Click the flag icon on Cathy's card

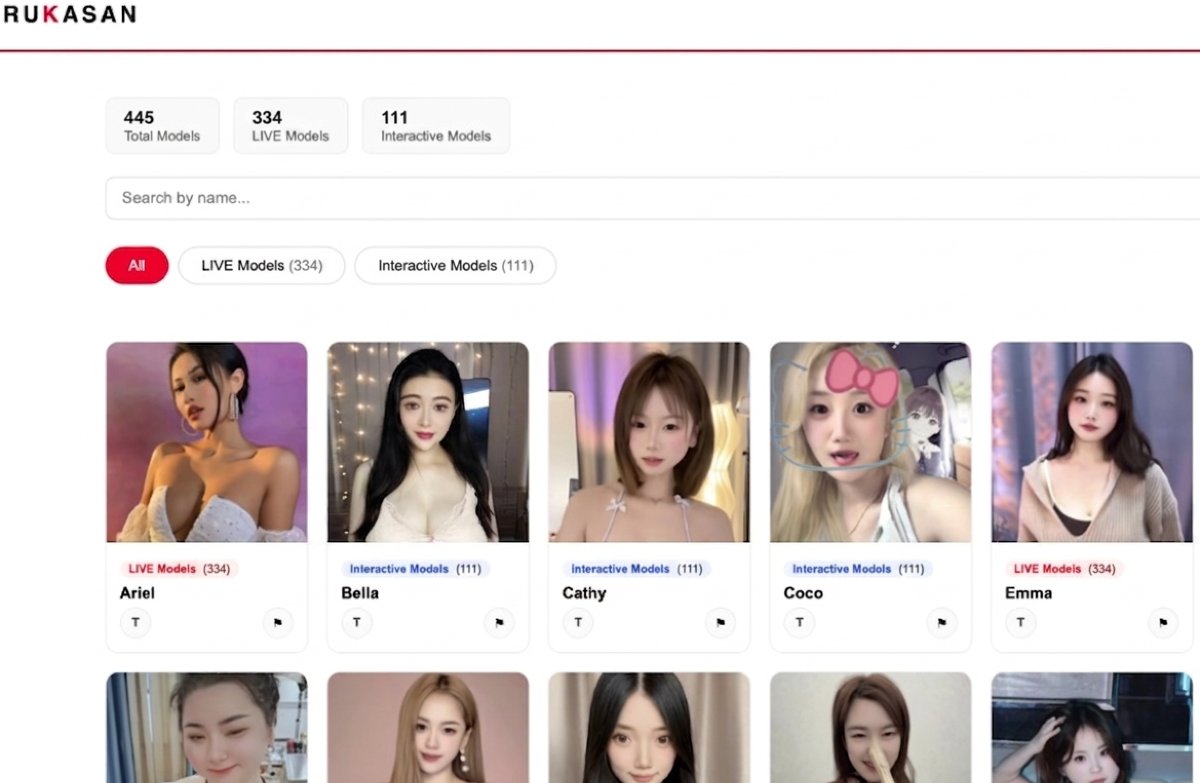point(720,622)
